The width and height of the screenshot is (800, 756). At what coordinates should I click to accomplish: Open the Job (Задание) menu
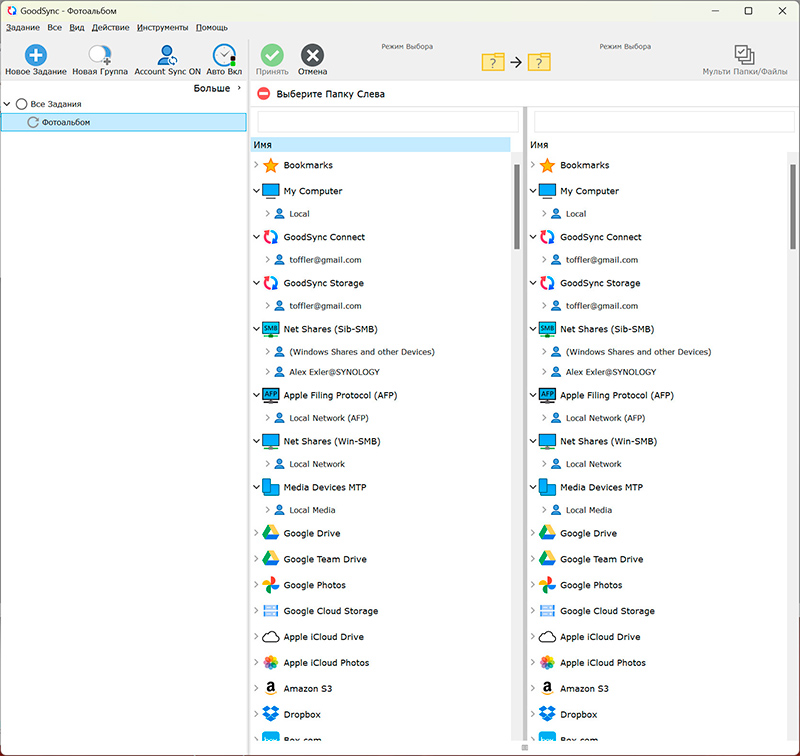pos(22,27)
